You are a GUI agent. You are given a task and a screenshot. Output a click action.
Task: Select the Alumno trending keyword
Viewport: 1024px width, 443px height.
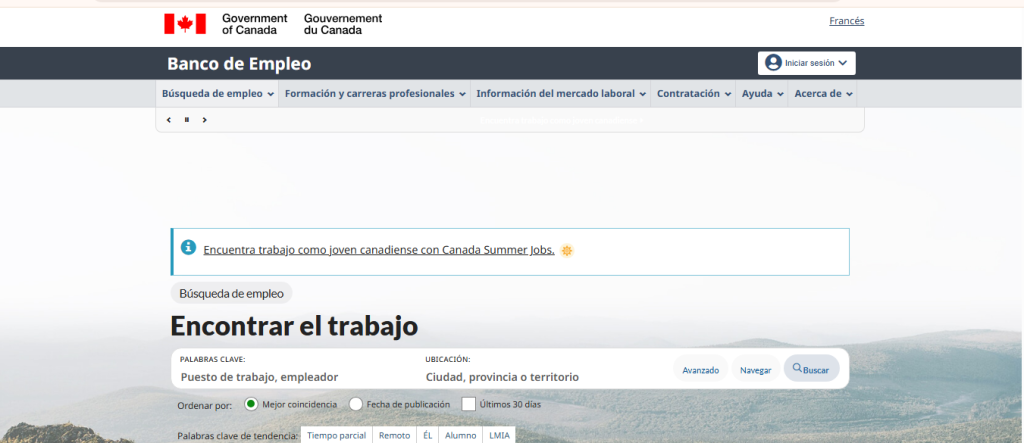460,435
